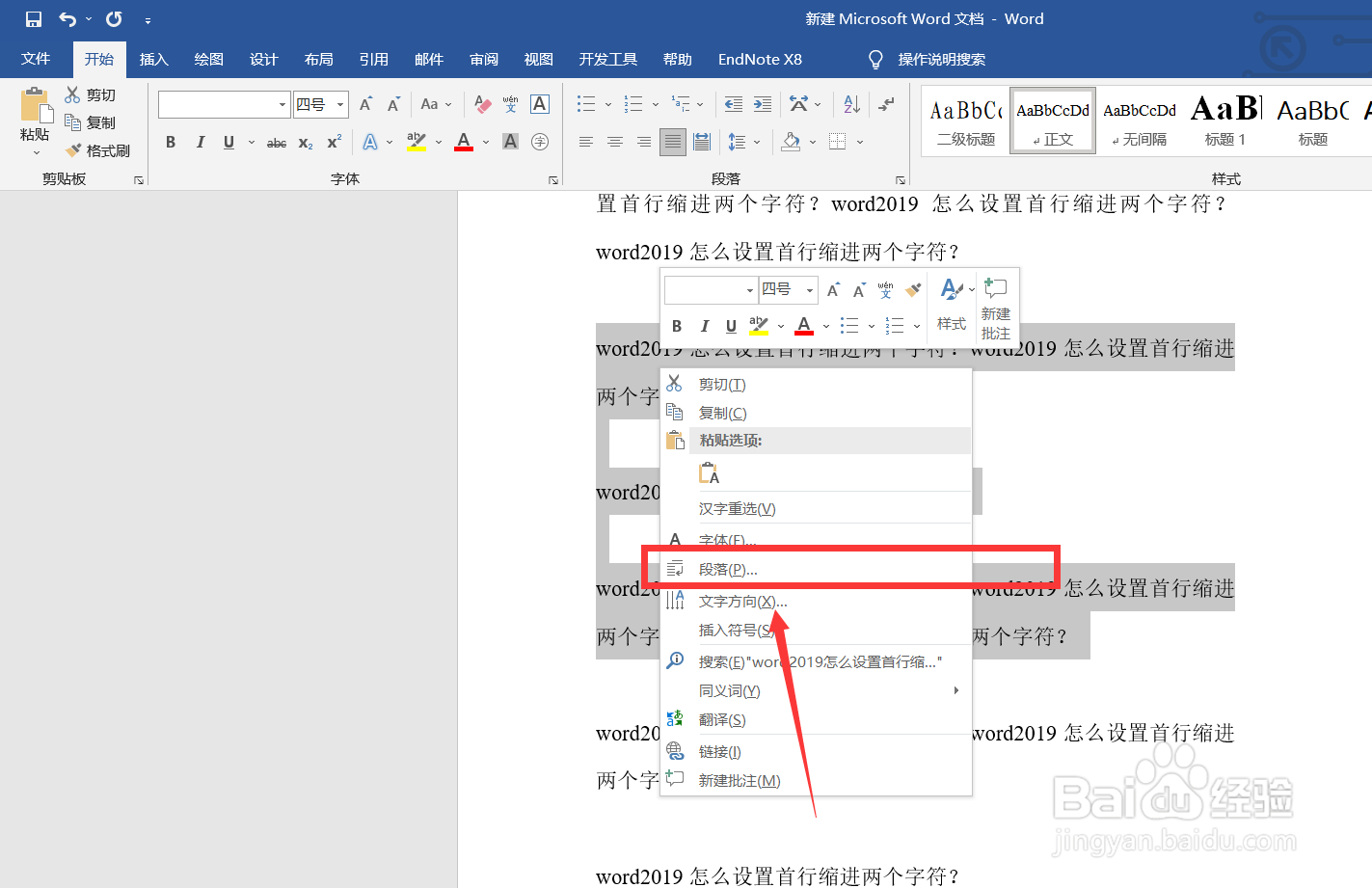The width and height of the screenshot is (1372, 888).
Task: Toggle italic in the ribbon
Action: pyautogui.click(x=200, y=143)
